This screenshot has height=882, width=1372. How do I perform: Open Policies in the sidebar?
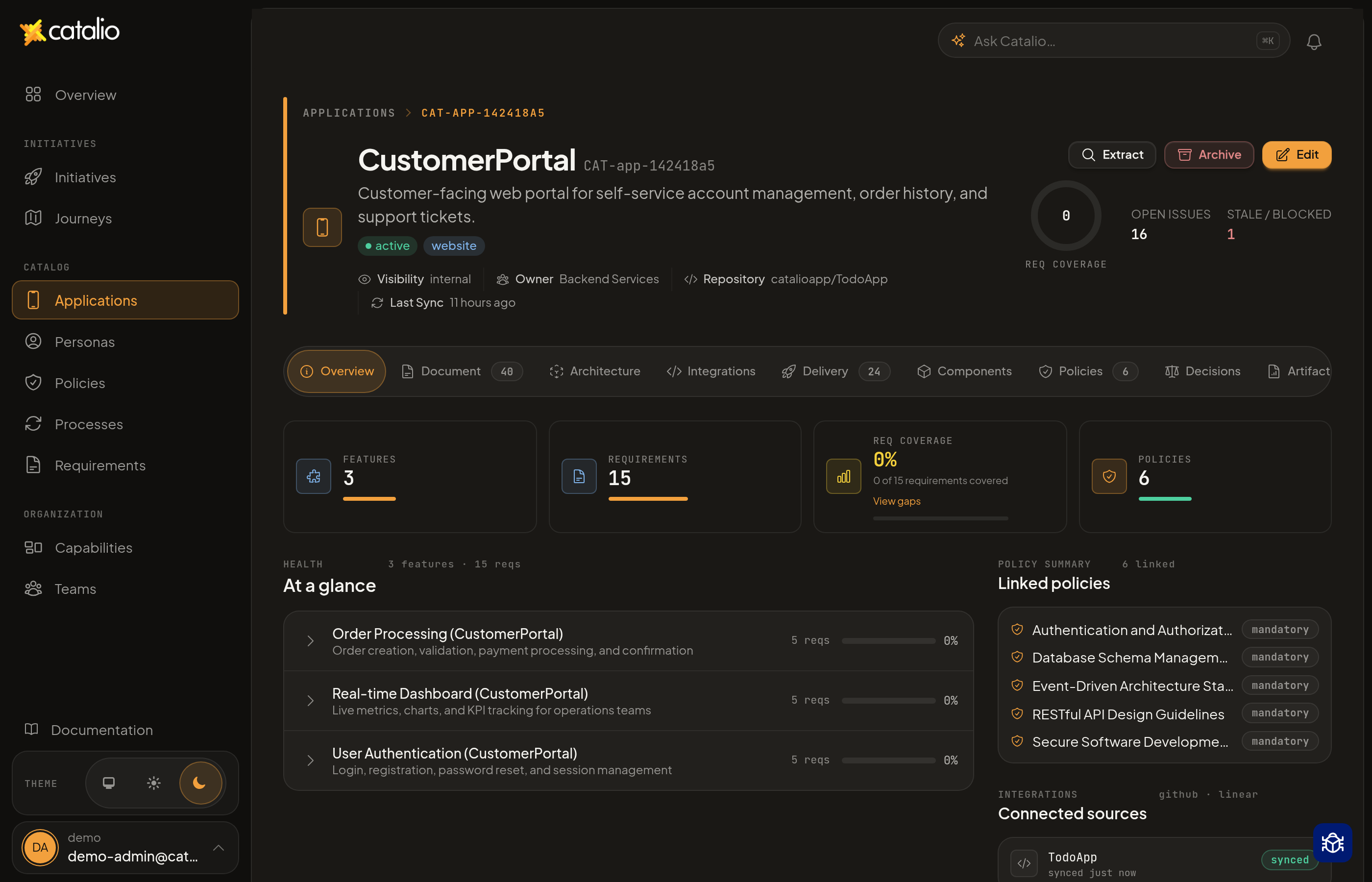click(125, 383)
